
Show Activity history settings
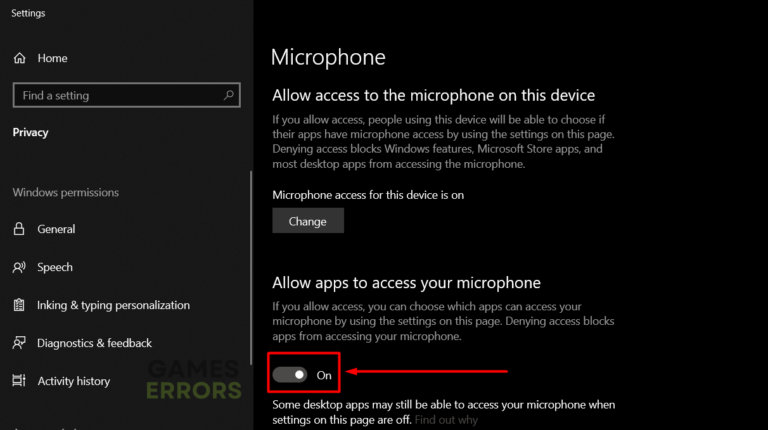tap(74, 381)
